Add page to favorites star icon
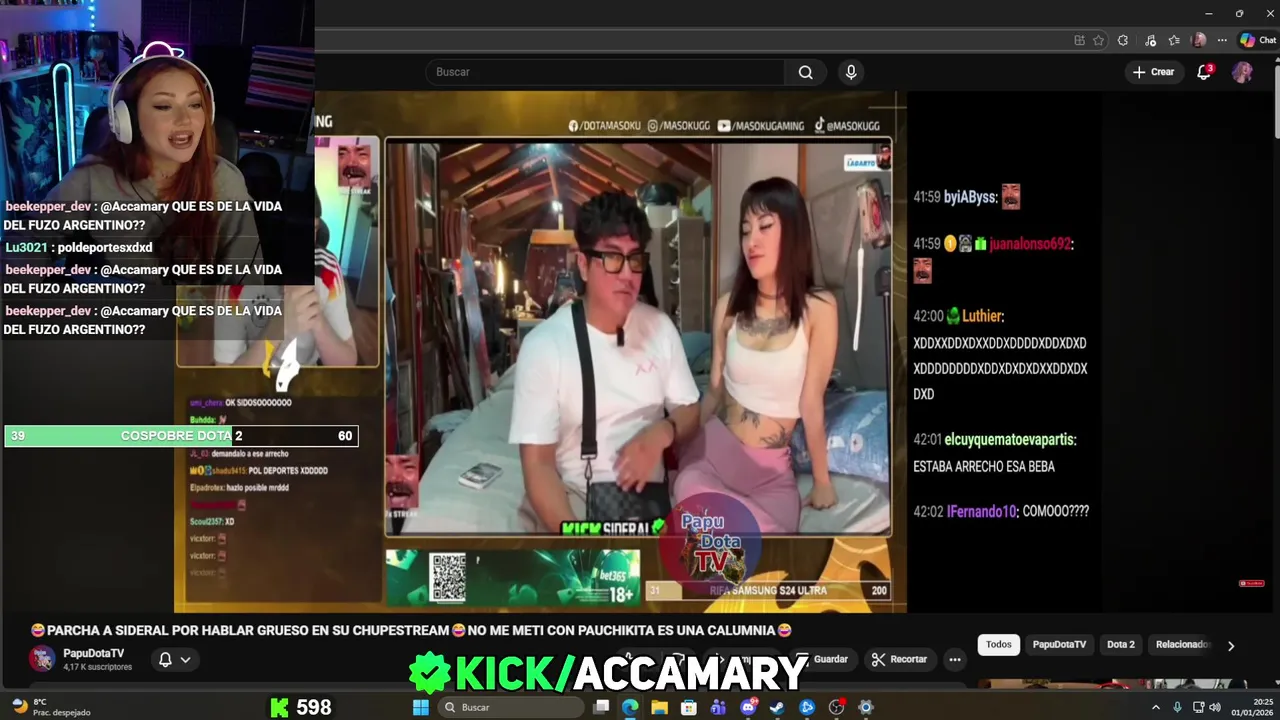This screenshot has height=720, width=1280. click(x=1098, y=40)
